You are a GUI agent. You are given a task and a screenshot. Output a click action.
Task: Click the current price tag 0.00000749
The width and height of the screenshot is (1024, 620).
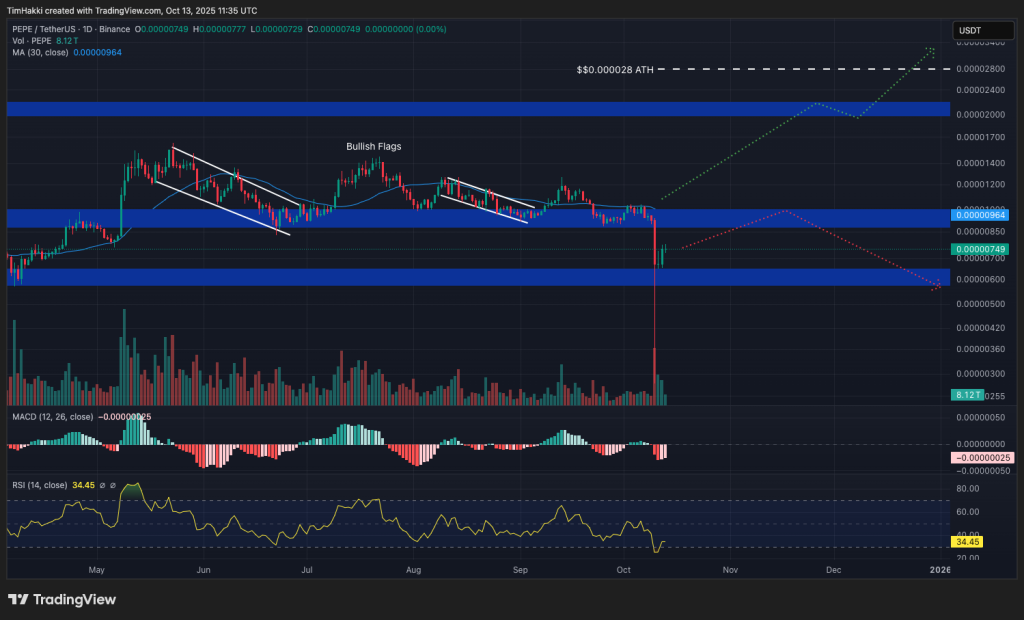[x=982, y=247]
